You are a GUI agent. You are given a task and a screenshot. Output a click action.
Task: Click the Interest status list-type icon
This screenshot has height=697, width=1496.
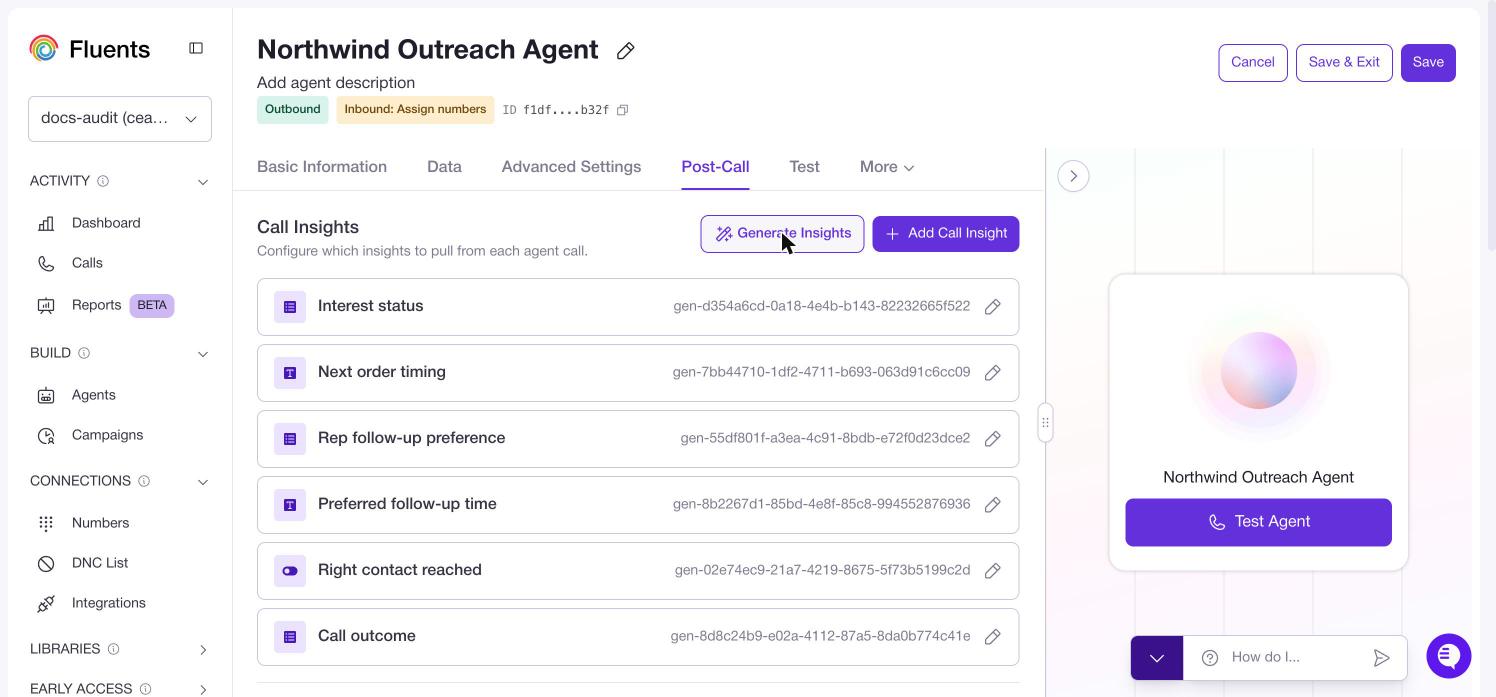(x=290, y=307)
